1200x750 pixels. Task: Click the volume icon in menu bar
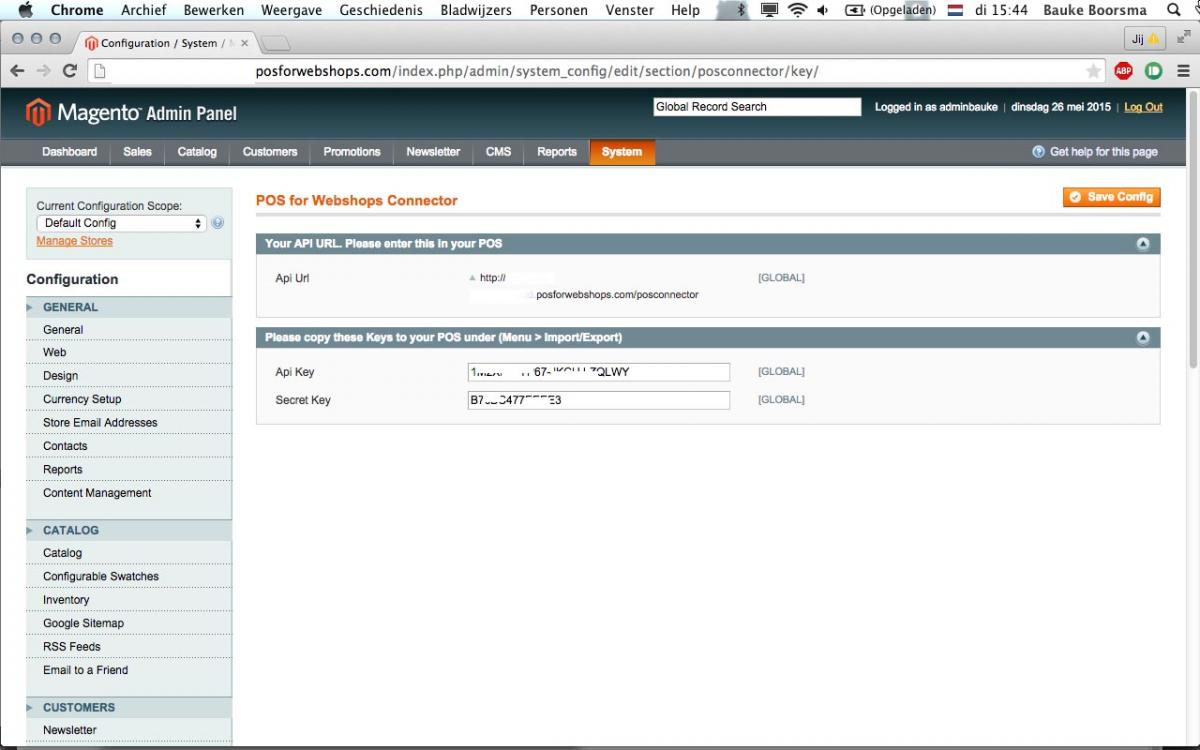[822, 10]
